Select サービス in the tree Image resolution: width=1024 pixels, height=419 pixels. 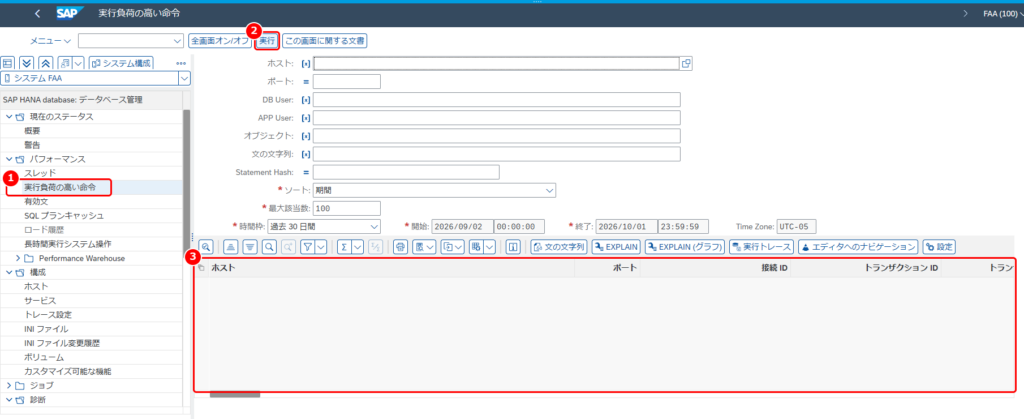pyautogui.click(x=40, y=301)
